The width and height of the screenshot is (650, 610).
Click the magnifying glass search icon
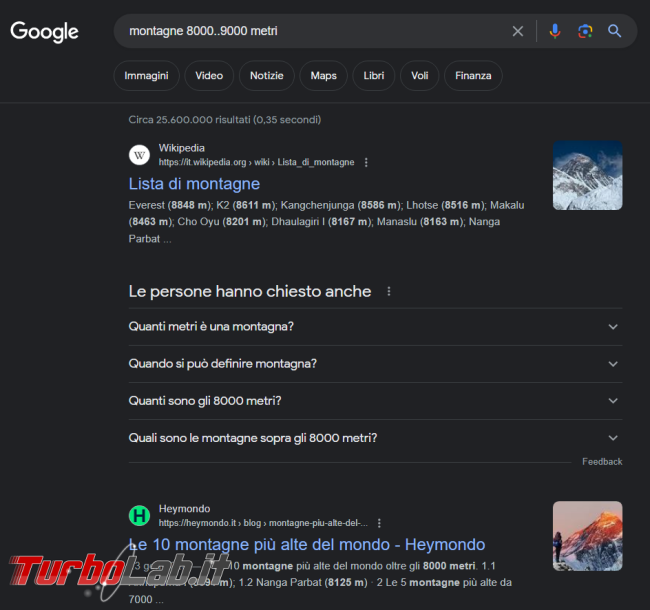tap(614, 31)
